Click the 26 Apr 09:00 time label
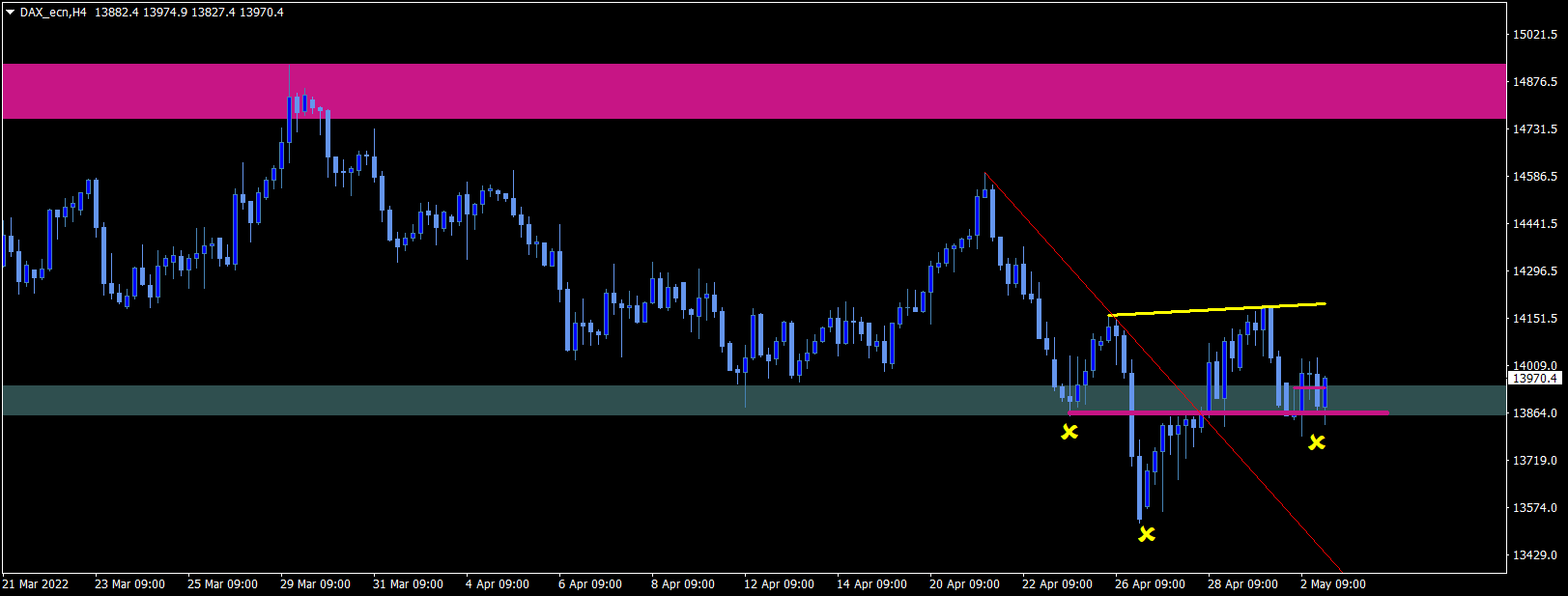 [1150, 584]
